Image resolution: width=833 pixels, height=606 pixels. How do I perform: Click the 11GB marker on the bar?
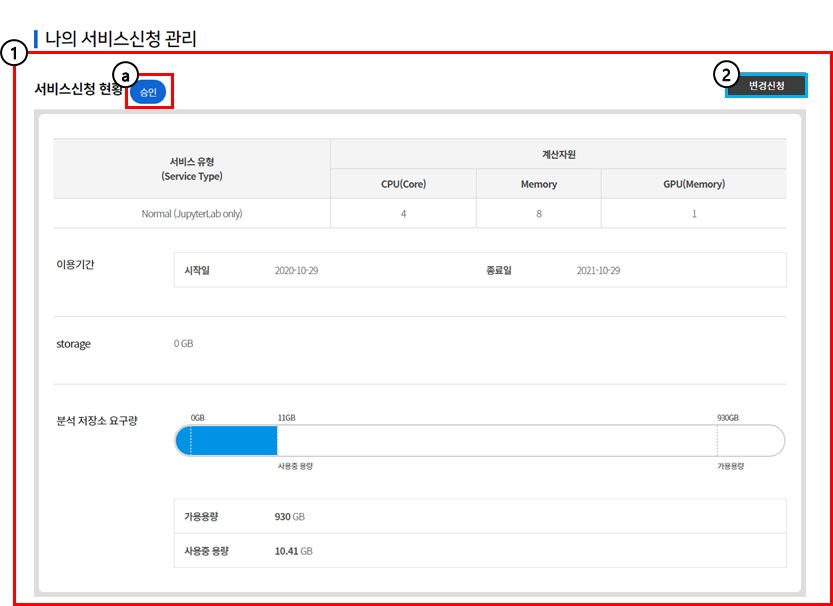pyautogui.click(x=286, y=418)
